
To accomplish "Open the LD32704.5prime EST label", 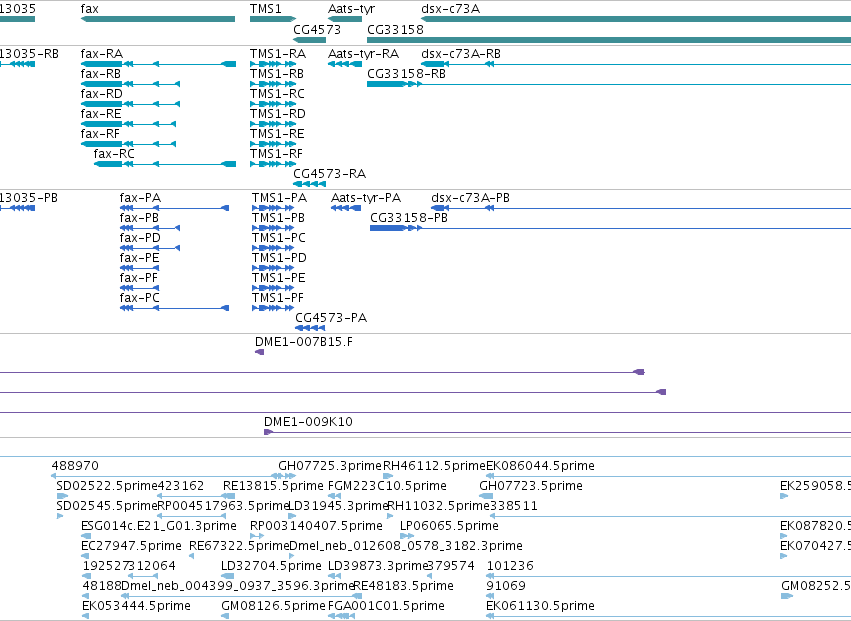I will [271, 566].
